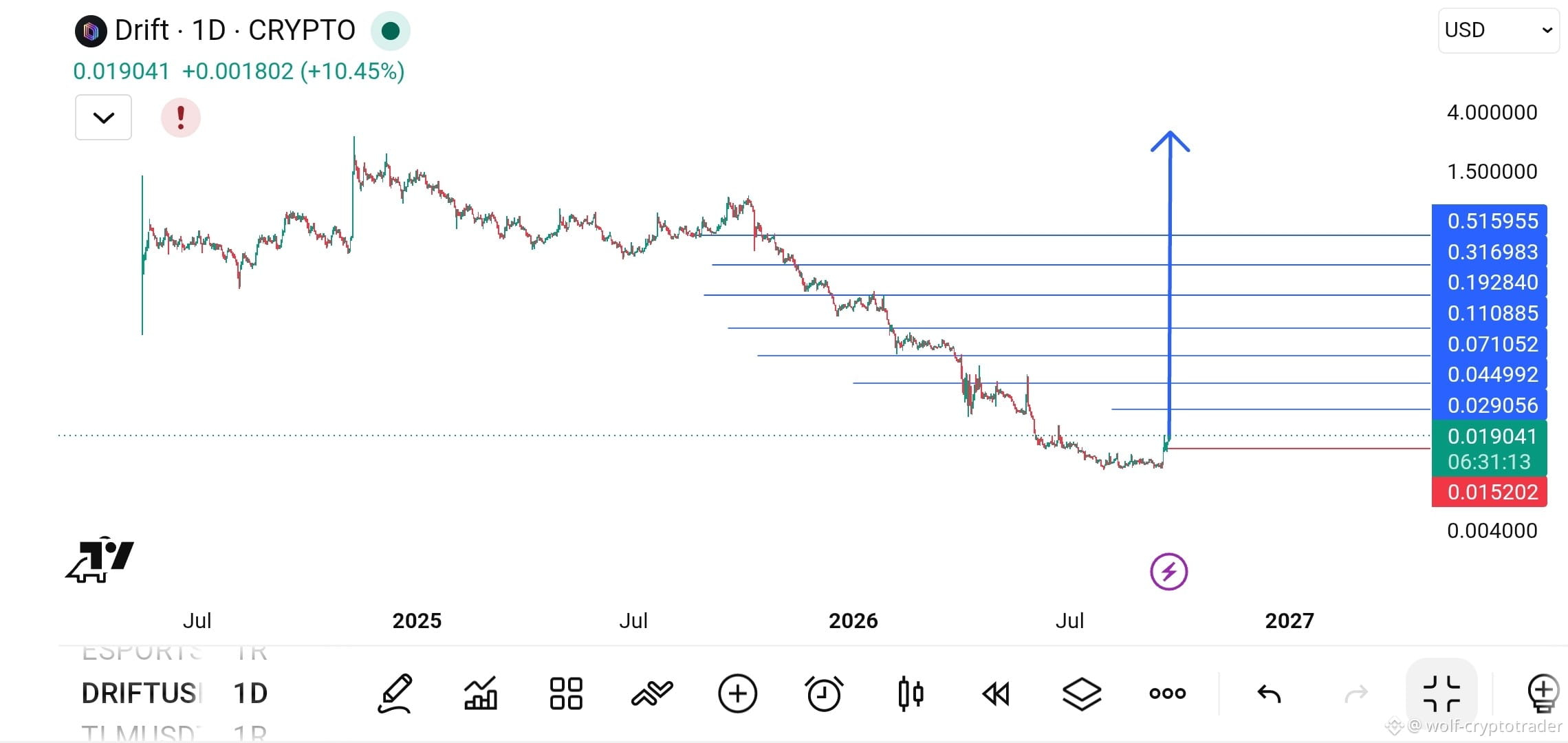
Task: Undo the last chart action
Action: (1270, 693)
